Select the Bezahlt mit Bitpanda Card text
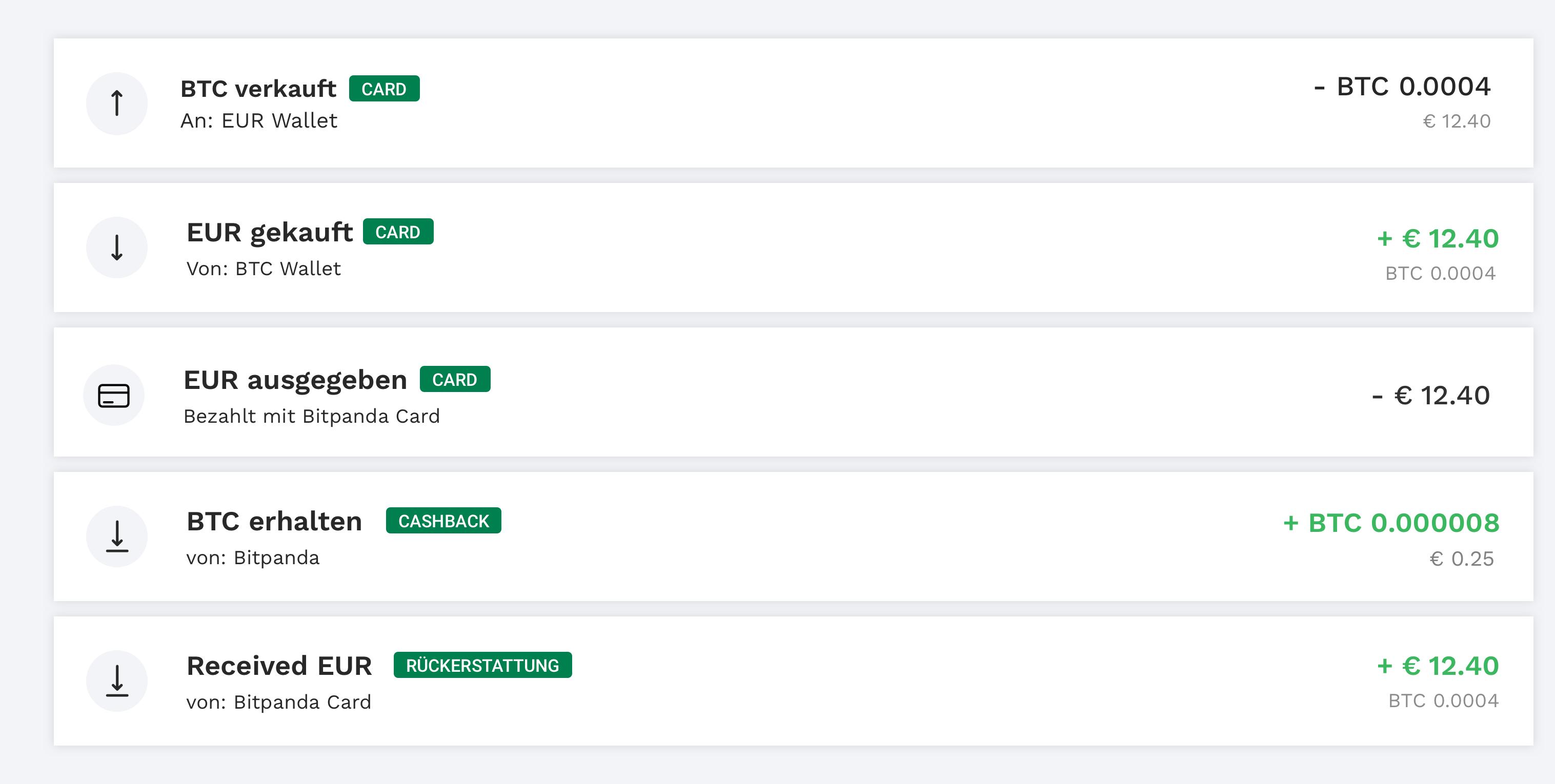Screen dimensions: 1555x784 click(x=311, y=416)
